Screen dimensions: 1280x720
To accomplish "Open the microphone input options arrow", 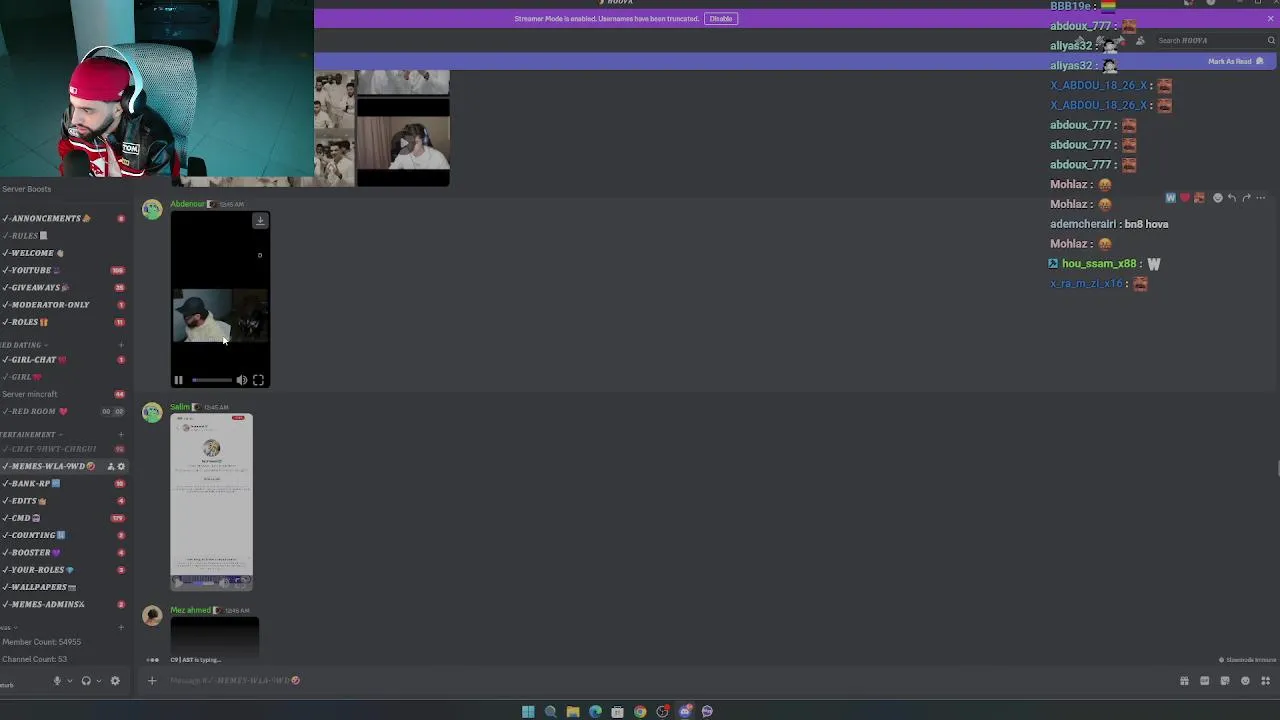I will 69,681.
